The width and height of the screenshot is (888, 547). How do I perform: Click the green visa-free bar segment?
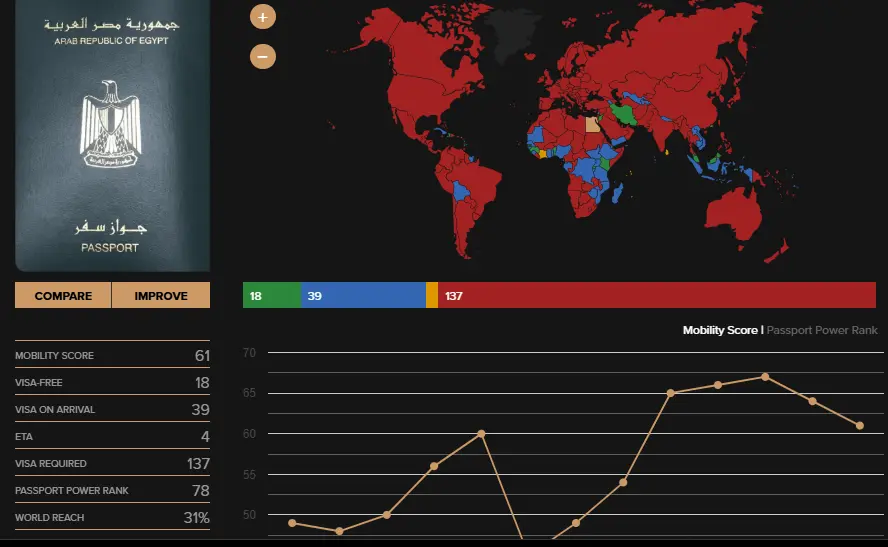271,296
